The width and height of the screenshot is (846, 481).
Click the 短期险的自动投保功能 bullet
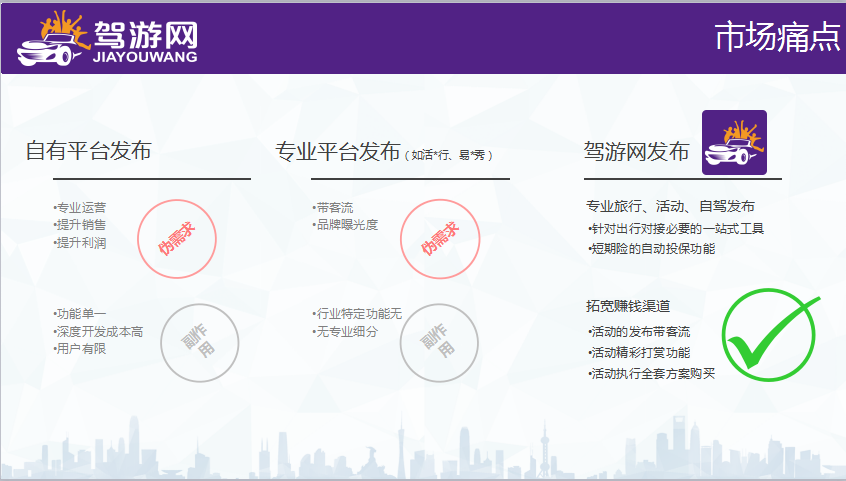[x=651, y=249]
